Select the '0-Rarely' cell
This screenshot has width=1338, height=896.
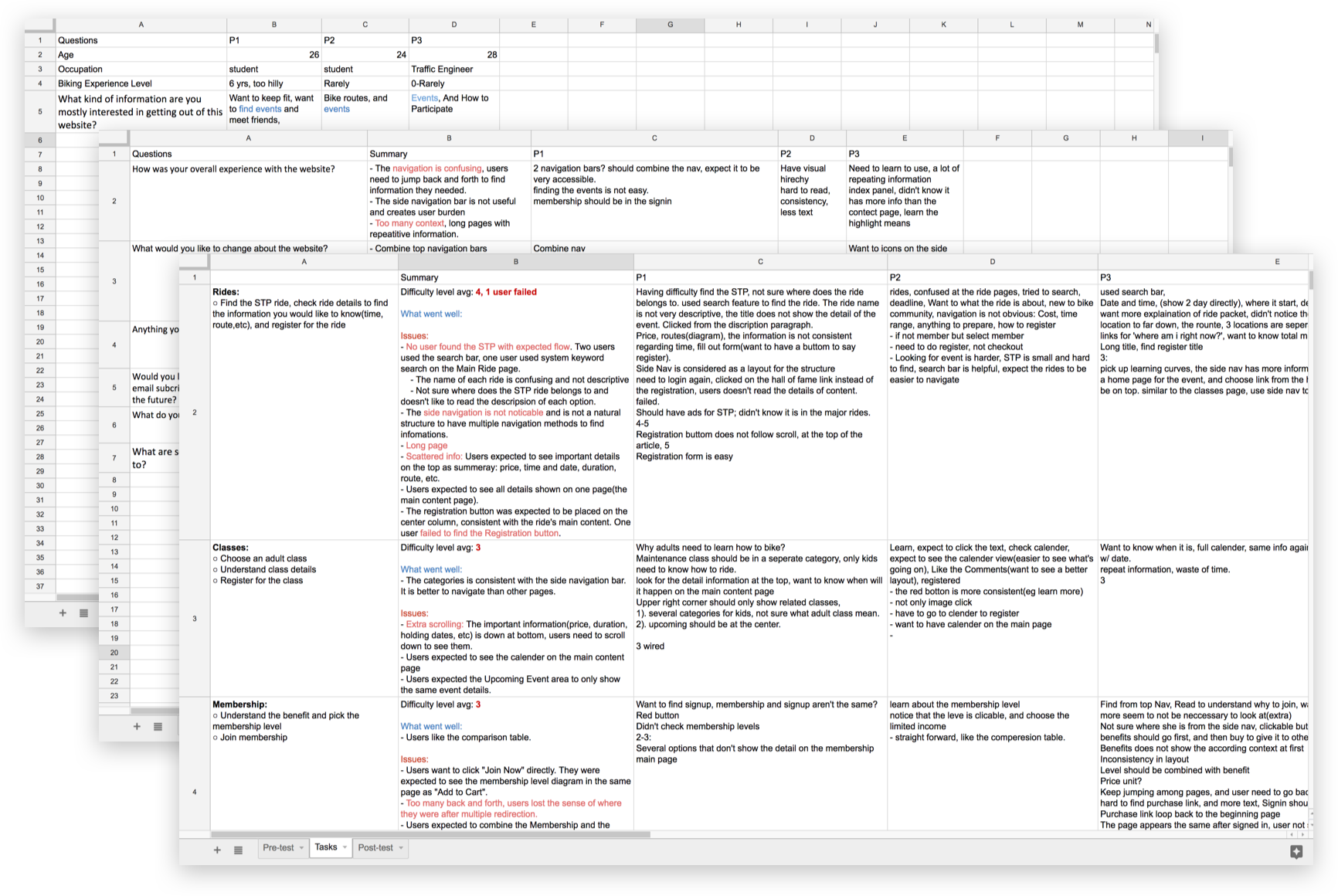coord(454,83)
